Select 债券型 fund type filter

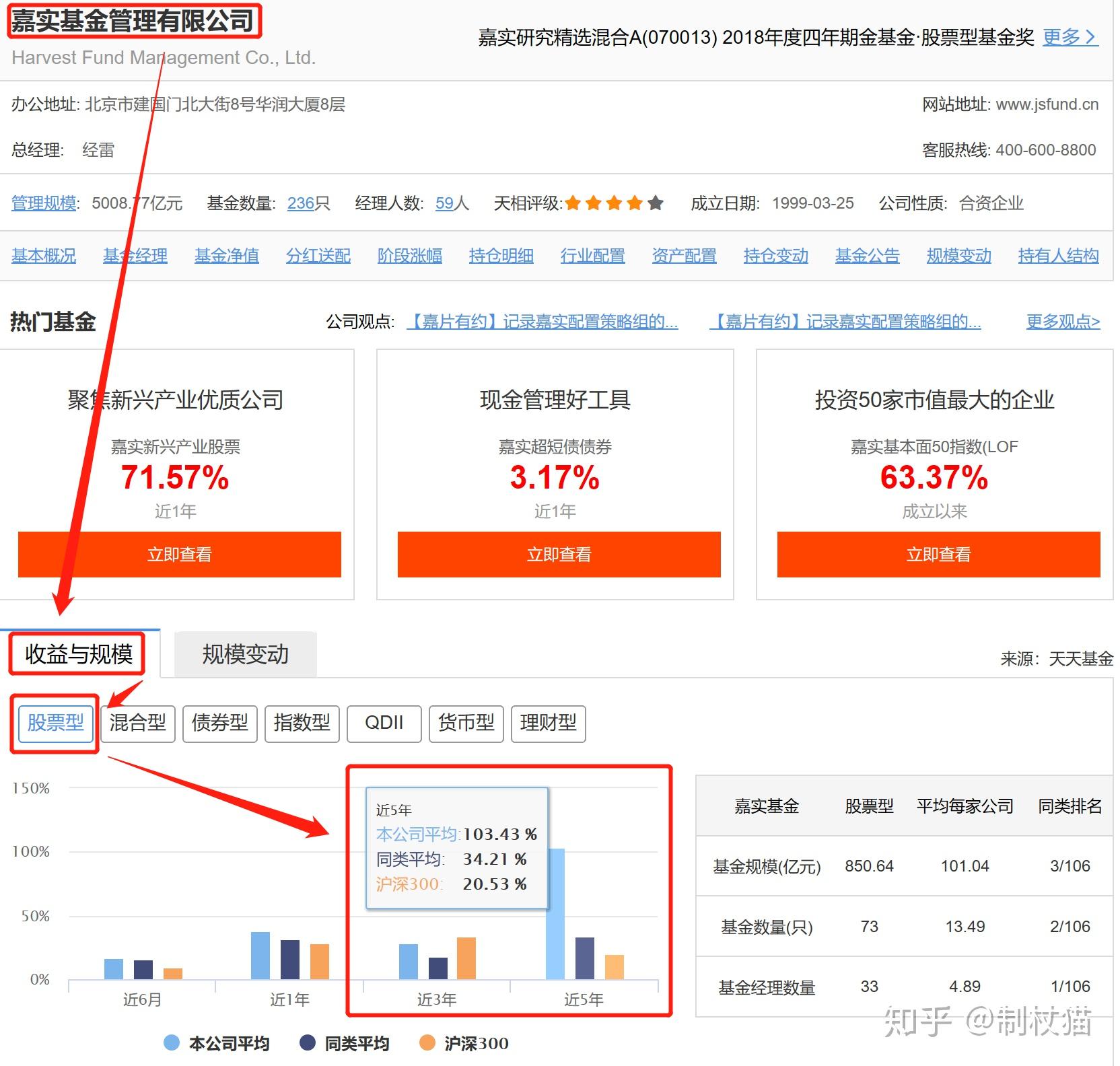point(220,723)
